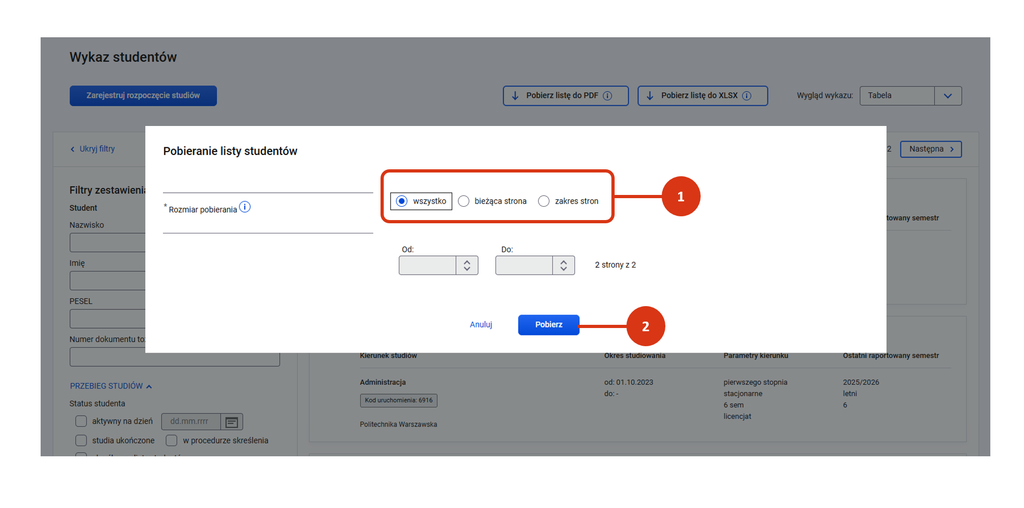Screen dimensions: 1024x508
Task: Click info icon on XLSX download button
Action: 746,96
